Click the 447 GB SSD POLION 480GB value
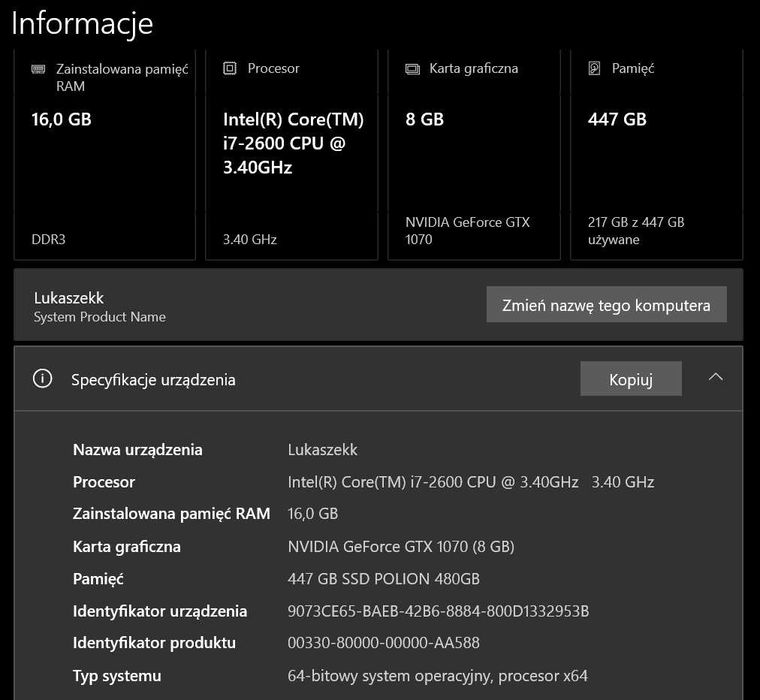 (x=383, y=579)
